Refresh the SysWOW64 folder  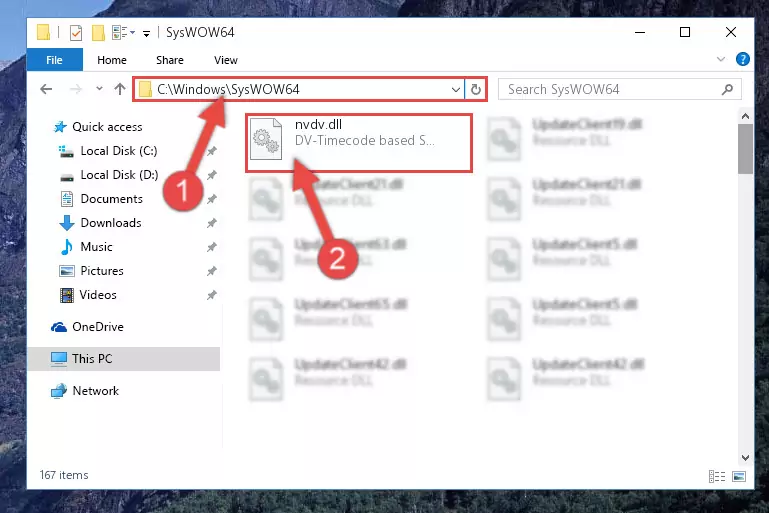click(476, 89)
